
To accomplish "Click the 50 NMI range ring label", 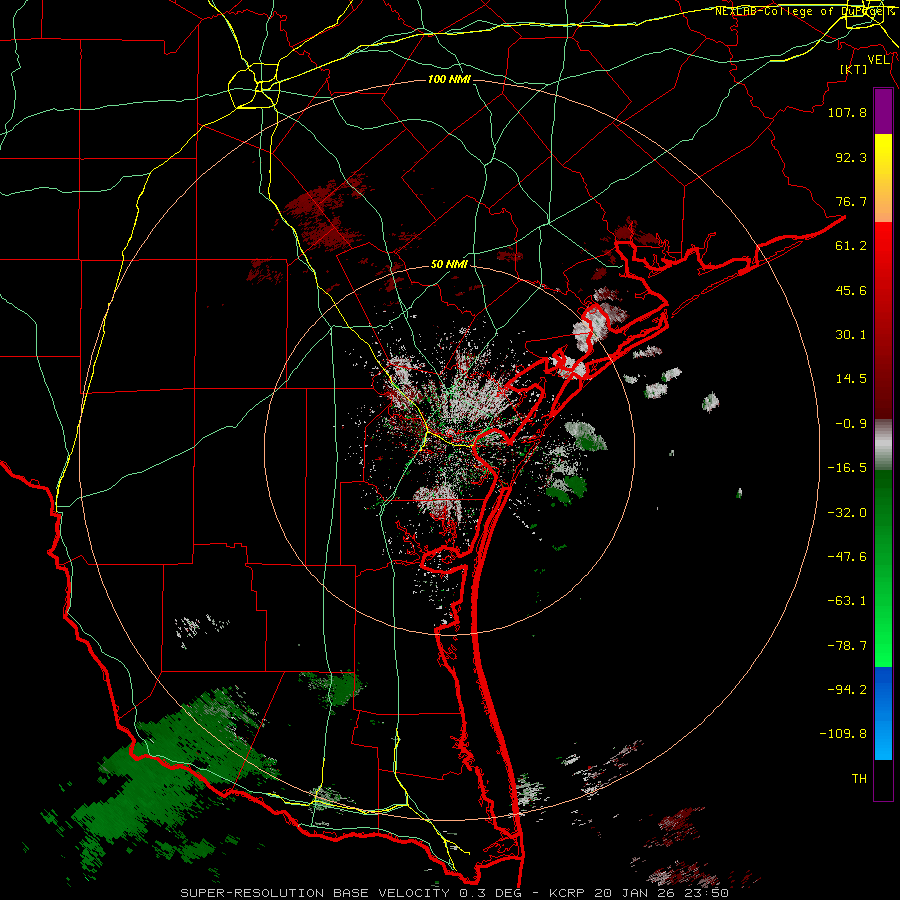I will (x=449, y=265).
